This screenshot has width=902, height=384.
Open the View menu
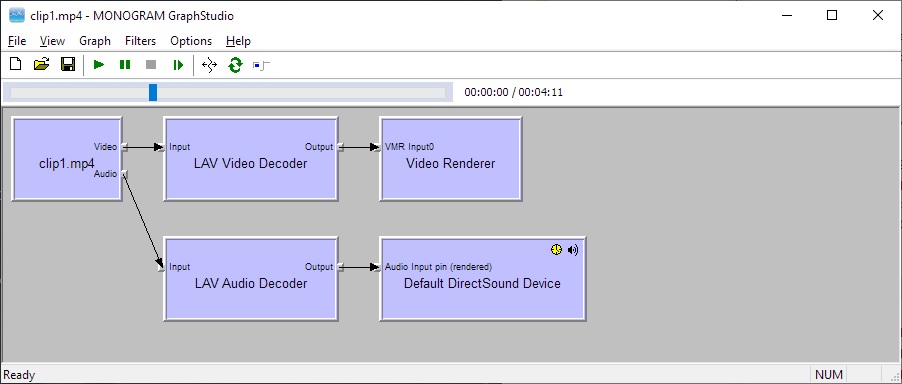52,41
